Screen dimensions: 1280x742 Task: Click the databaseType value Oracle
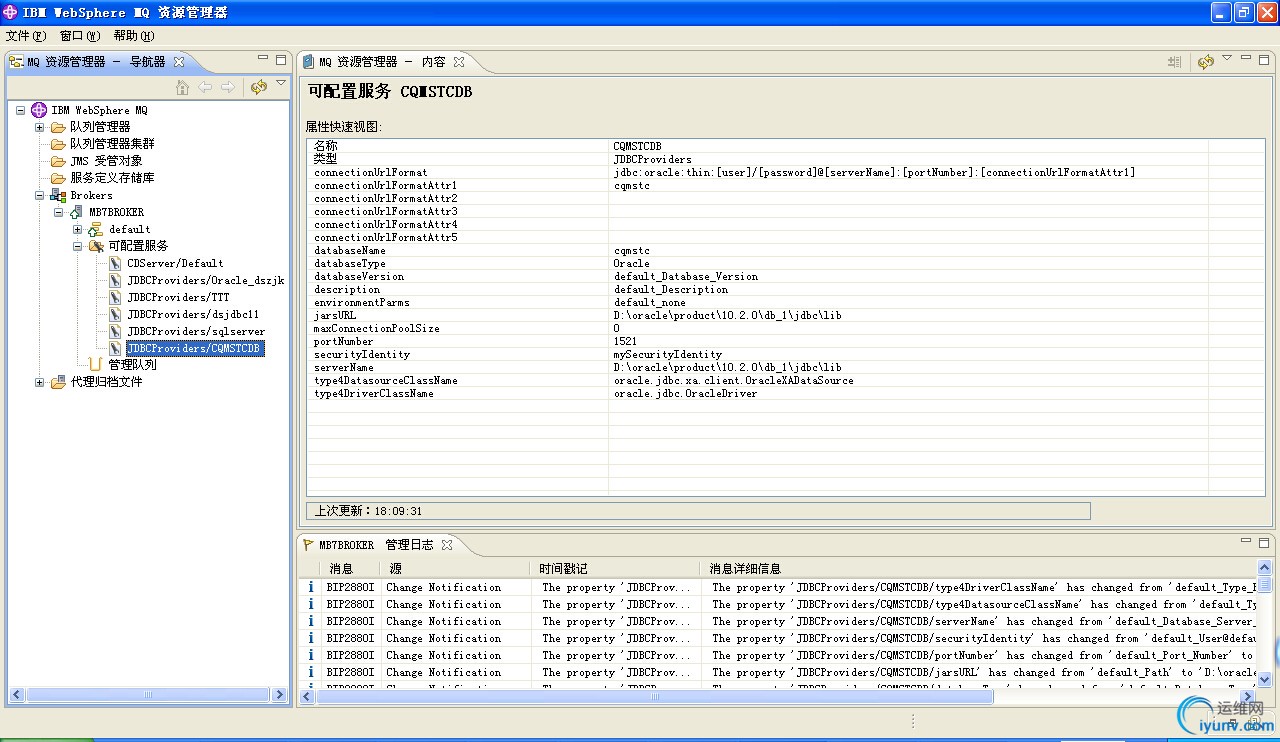[x=631, y=264]
